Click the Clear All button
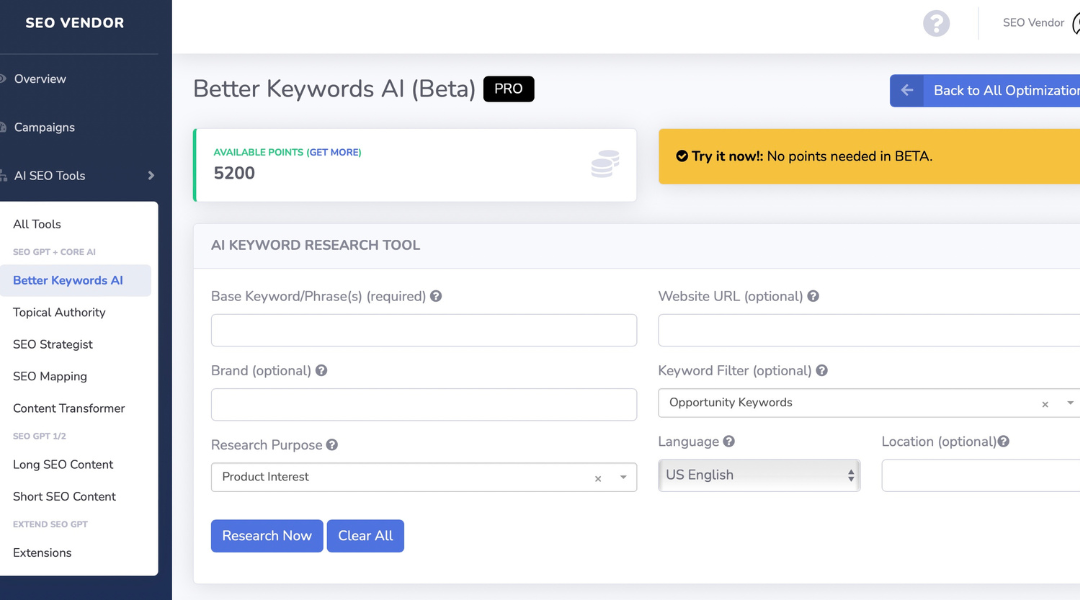The width and height of the screenshot is (1080, 600). click(x=365, y=536)
